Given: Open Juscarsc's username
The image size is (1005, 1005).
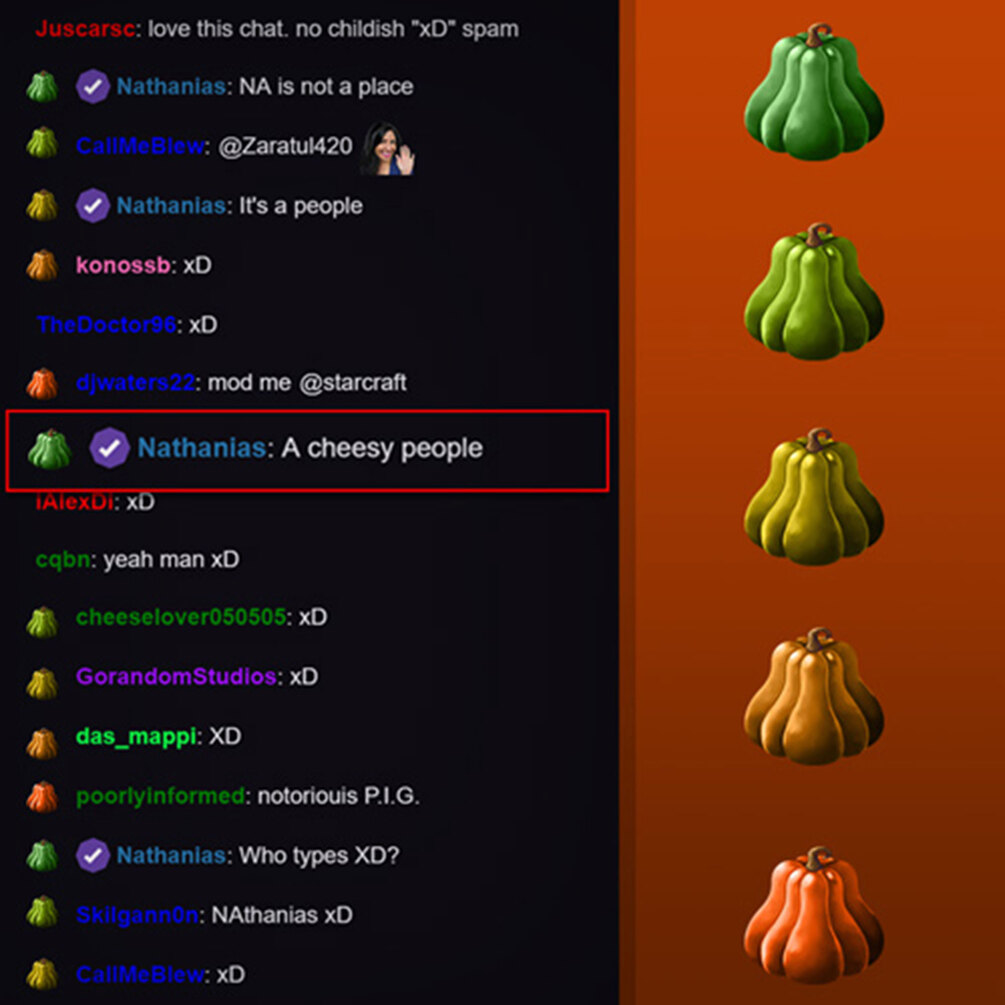Looking at the screenshot, I should (85, 29).
